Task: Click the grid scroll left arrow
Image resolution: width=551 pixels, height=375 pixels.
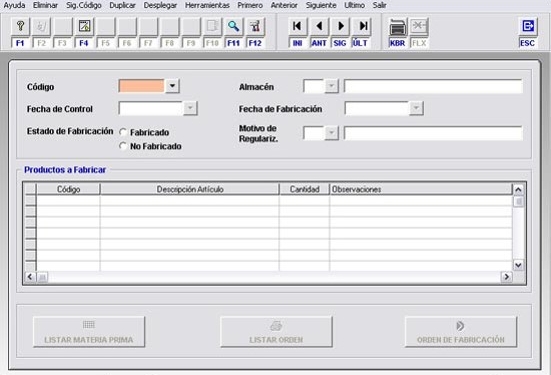Action: (30, 277)
